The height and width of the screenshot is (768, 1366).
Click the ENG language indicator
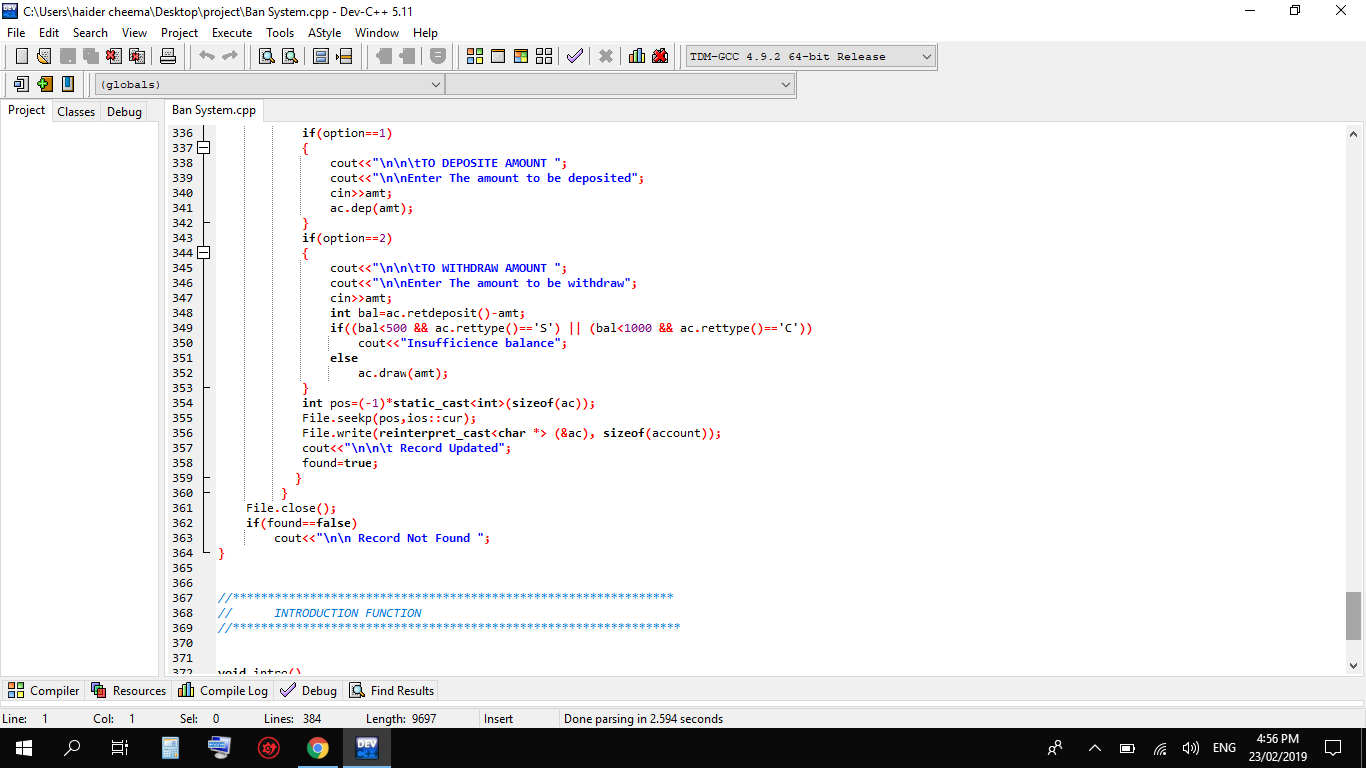click(x=1224, y=748)
